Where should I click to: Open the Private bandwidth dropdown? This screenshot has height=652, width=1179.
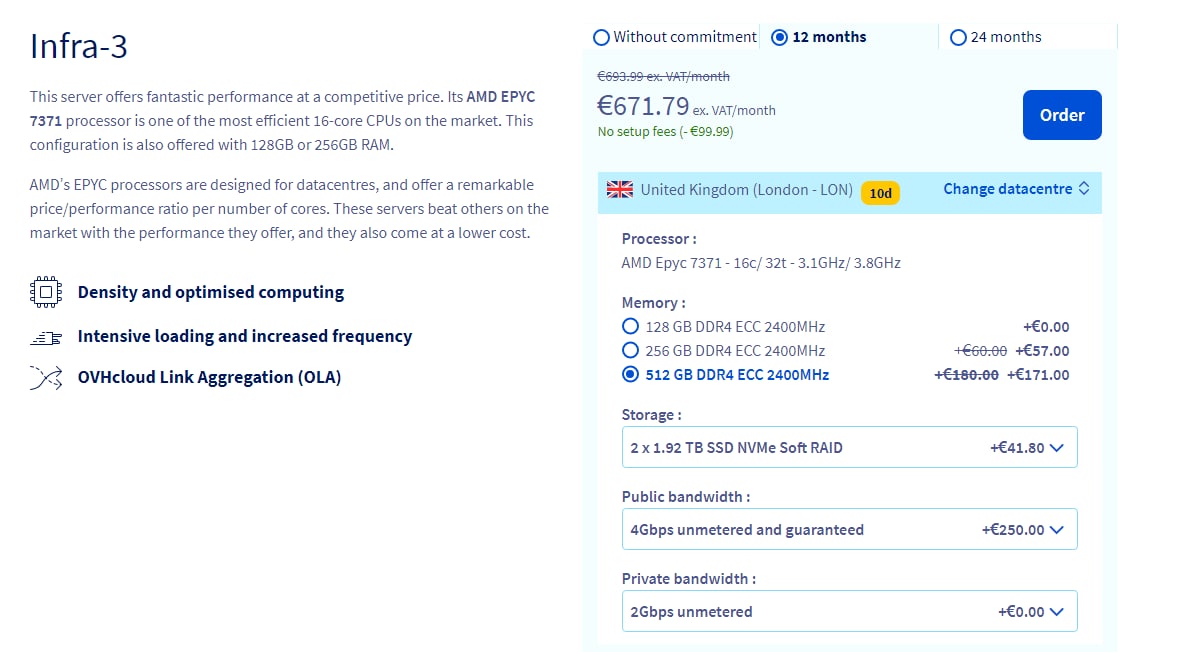coord(849,611)
